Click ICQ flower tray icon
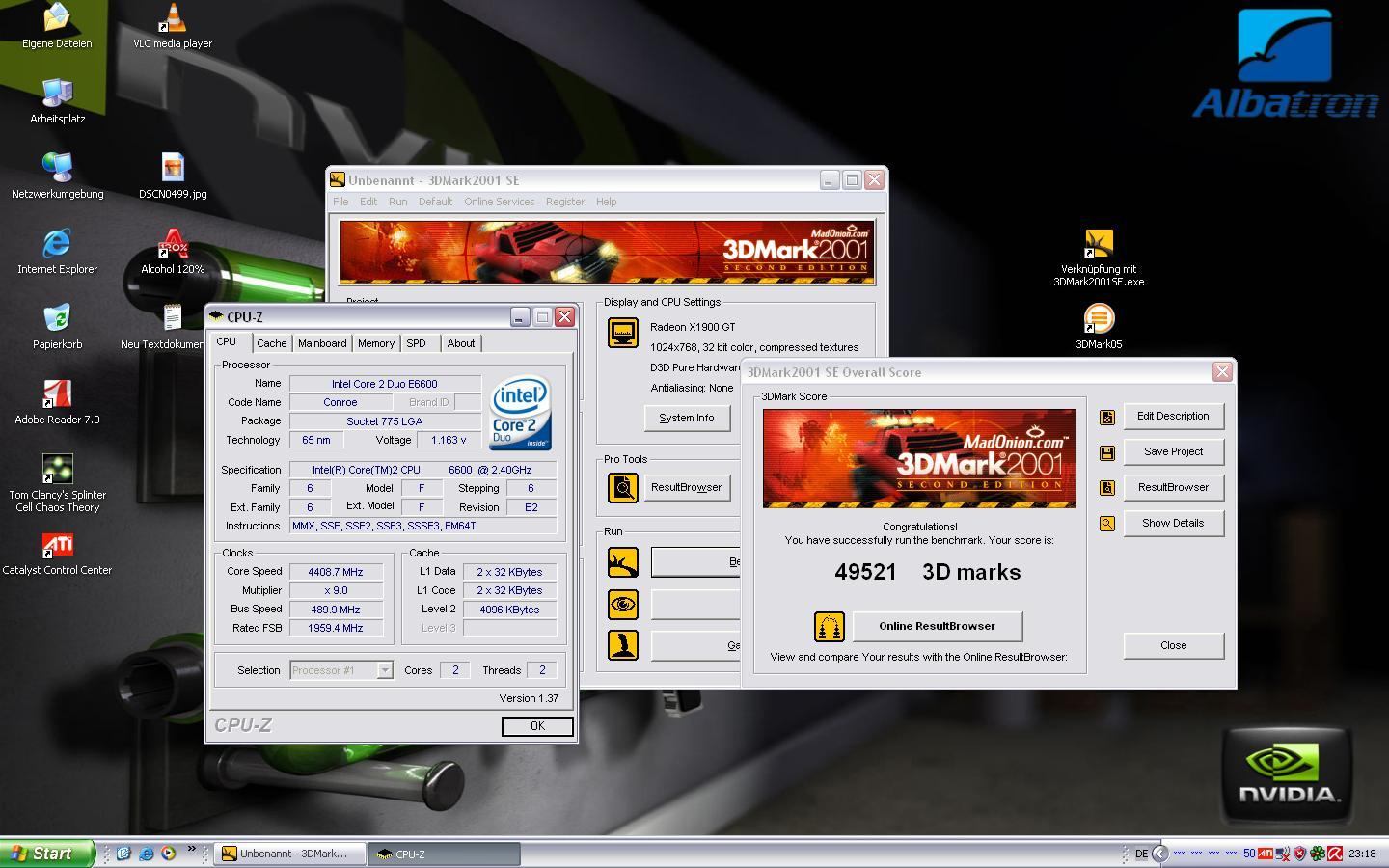The width and height of the screenshot is (1389, 868). 1318,854
